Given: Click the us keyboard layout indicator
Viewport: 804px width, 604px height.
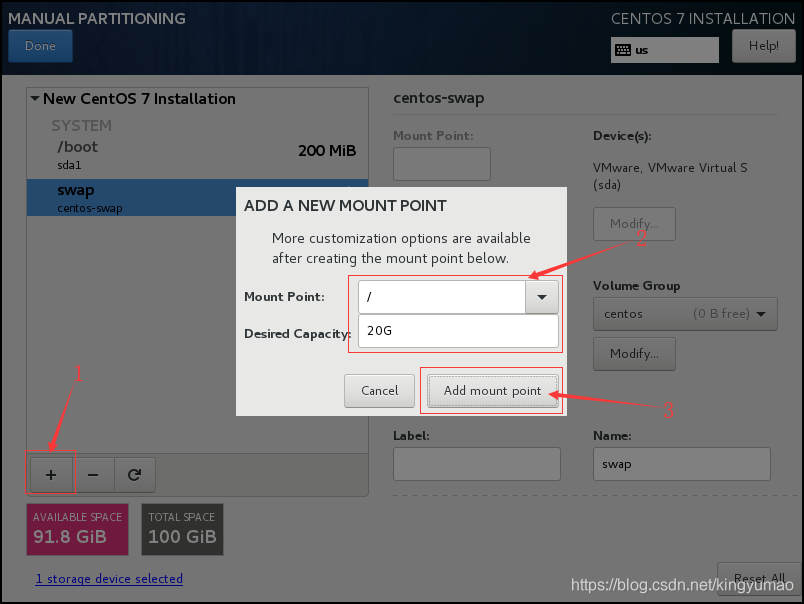Looking at the screenshot, I should pos(665,50).
